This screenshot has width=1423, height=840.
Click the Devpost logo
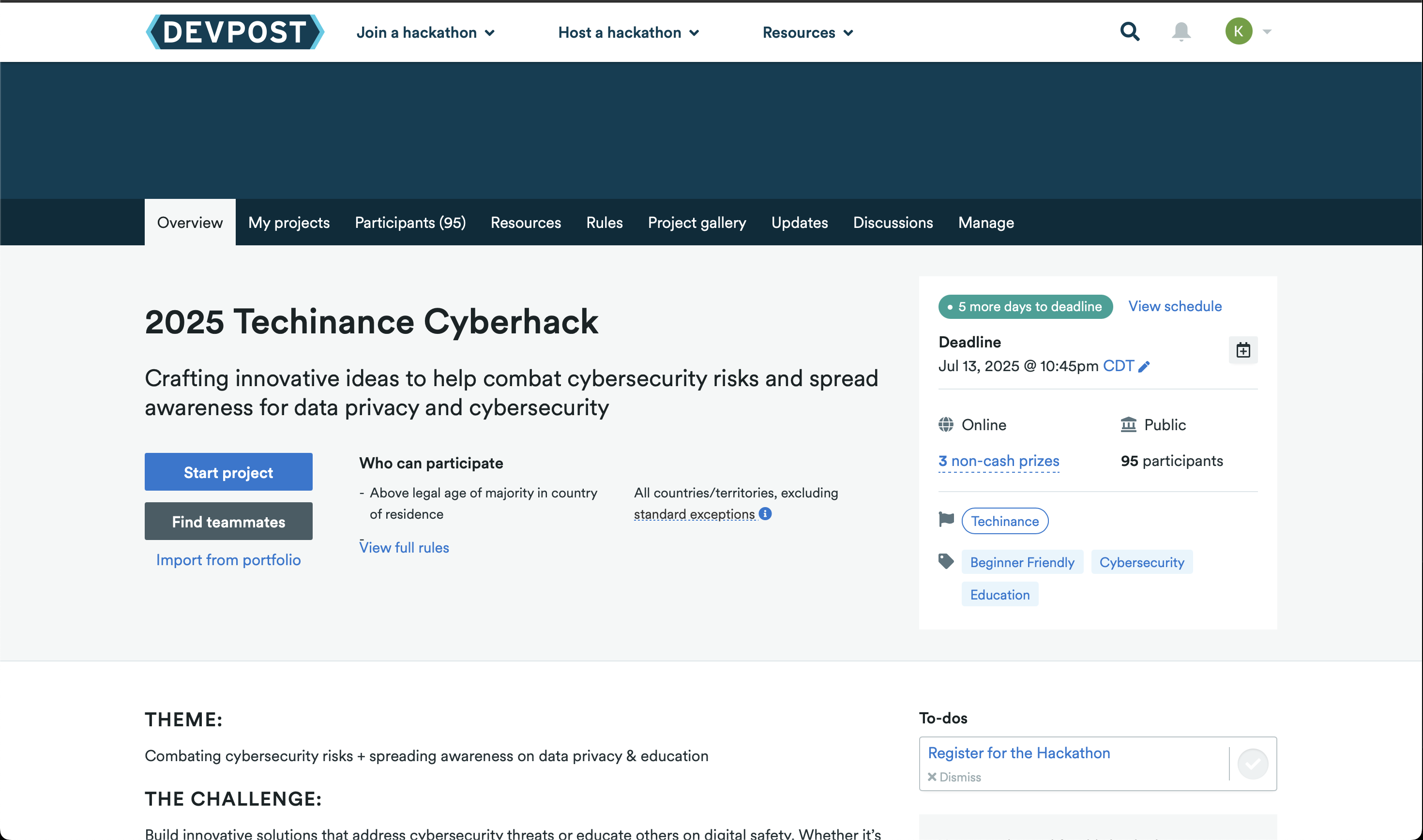coord(235,32)
